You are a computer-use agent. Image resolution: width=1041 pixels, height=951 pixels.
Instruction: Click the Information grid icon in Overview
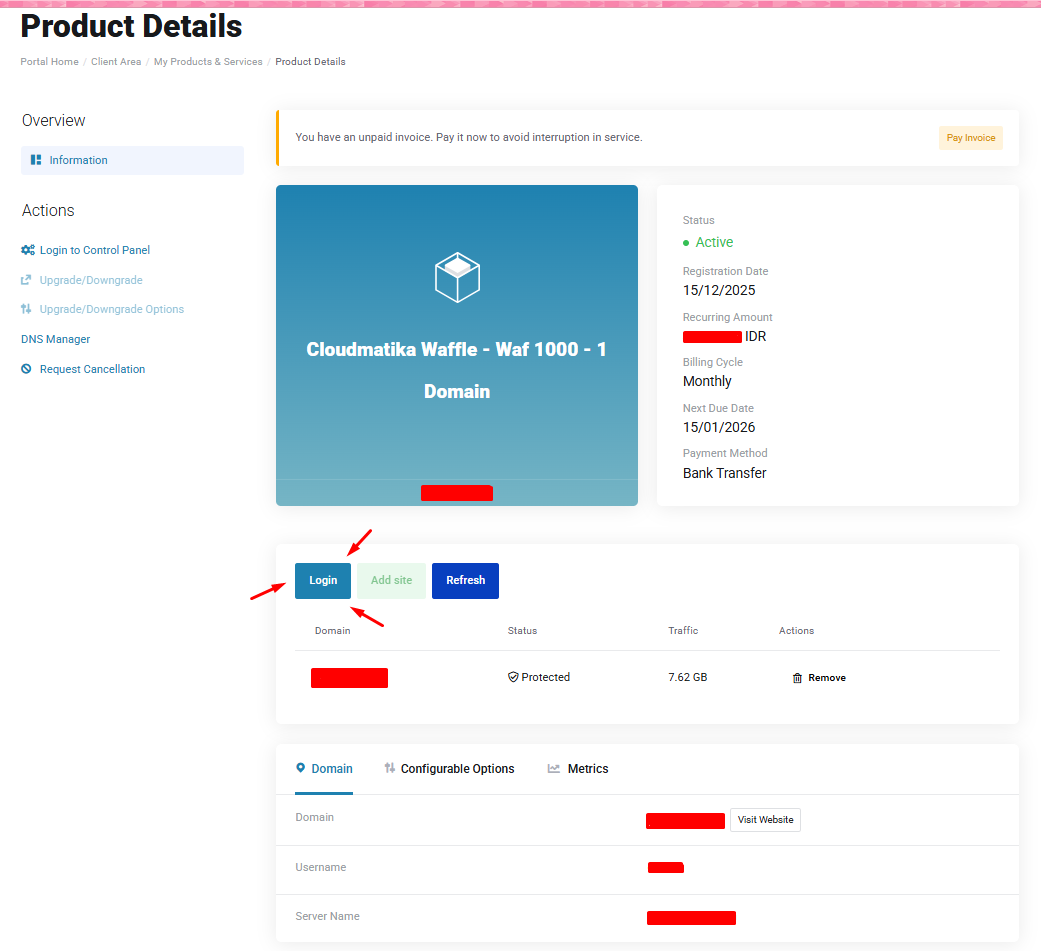pyautogui.click(x=36, y=160)
